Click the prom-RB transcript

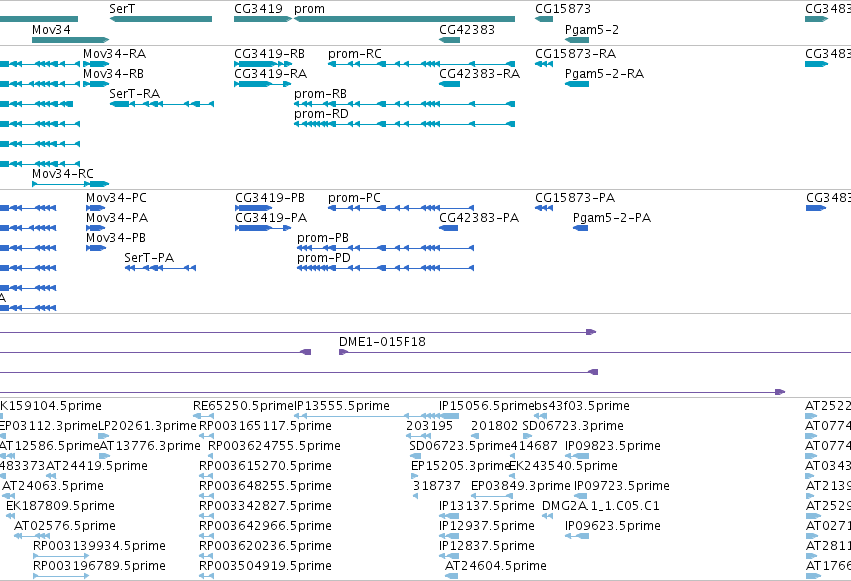click(404, 104)
